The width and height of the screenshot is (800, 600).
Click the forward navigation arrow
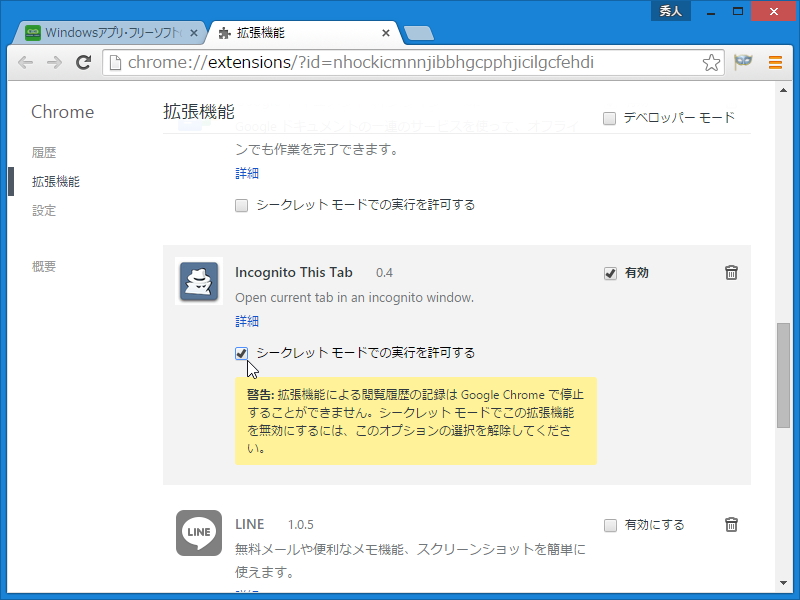[55, 62]
